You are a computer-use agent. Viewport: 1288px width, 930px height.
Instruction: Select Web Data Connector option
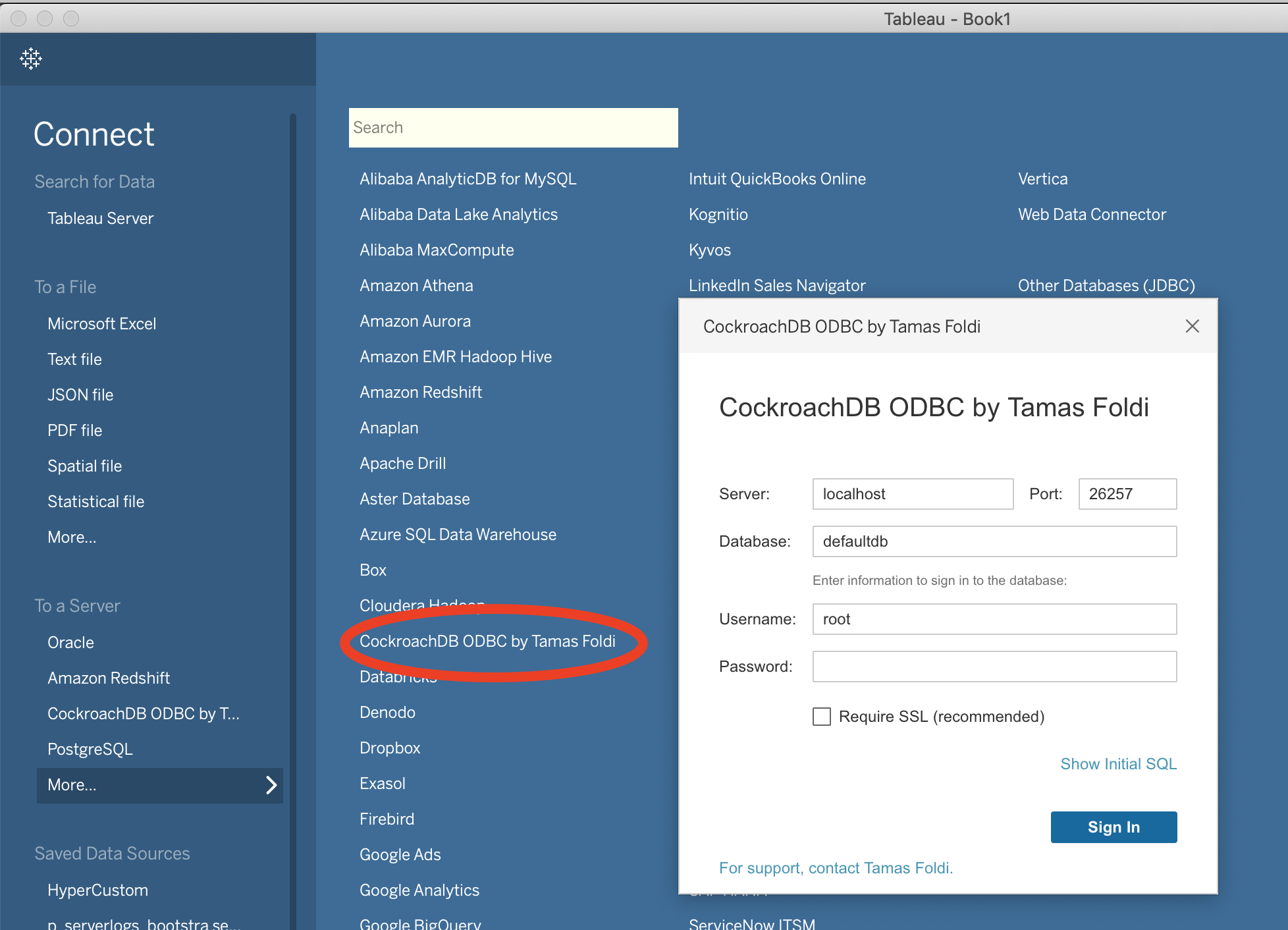(x=1092, y=215)
